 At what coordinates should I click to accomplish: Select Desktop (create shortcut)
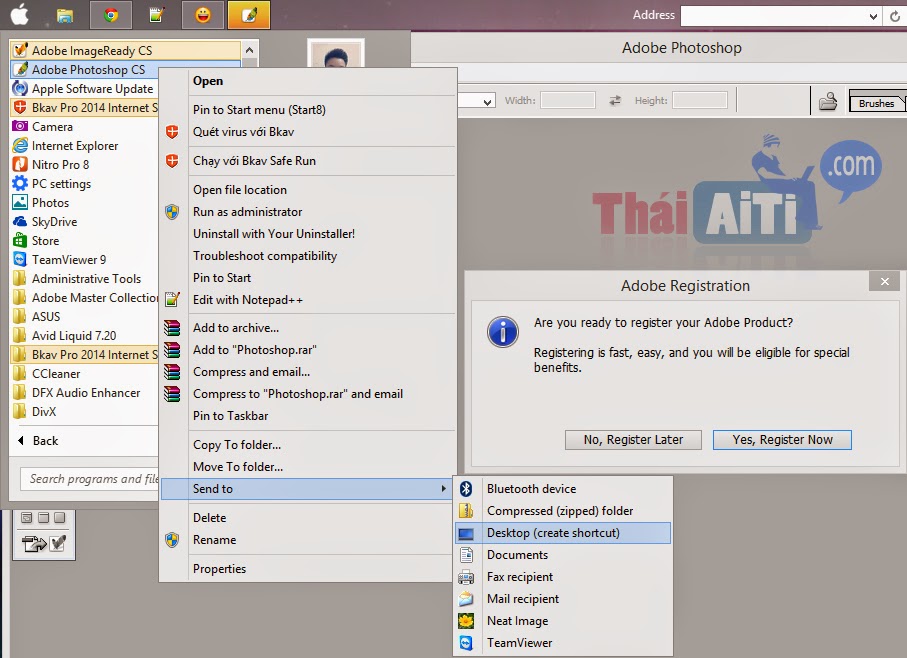tap(563, 533)
